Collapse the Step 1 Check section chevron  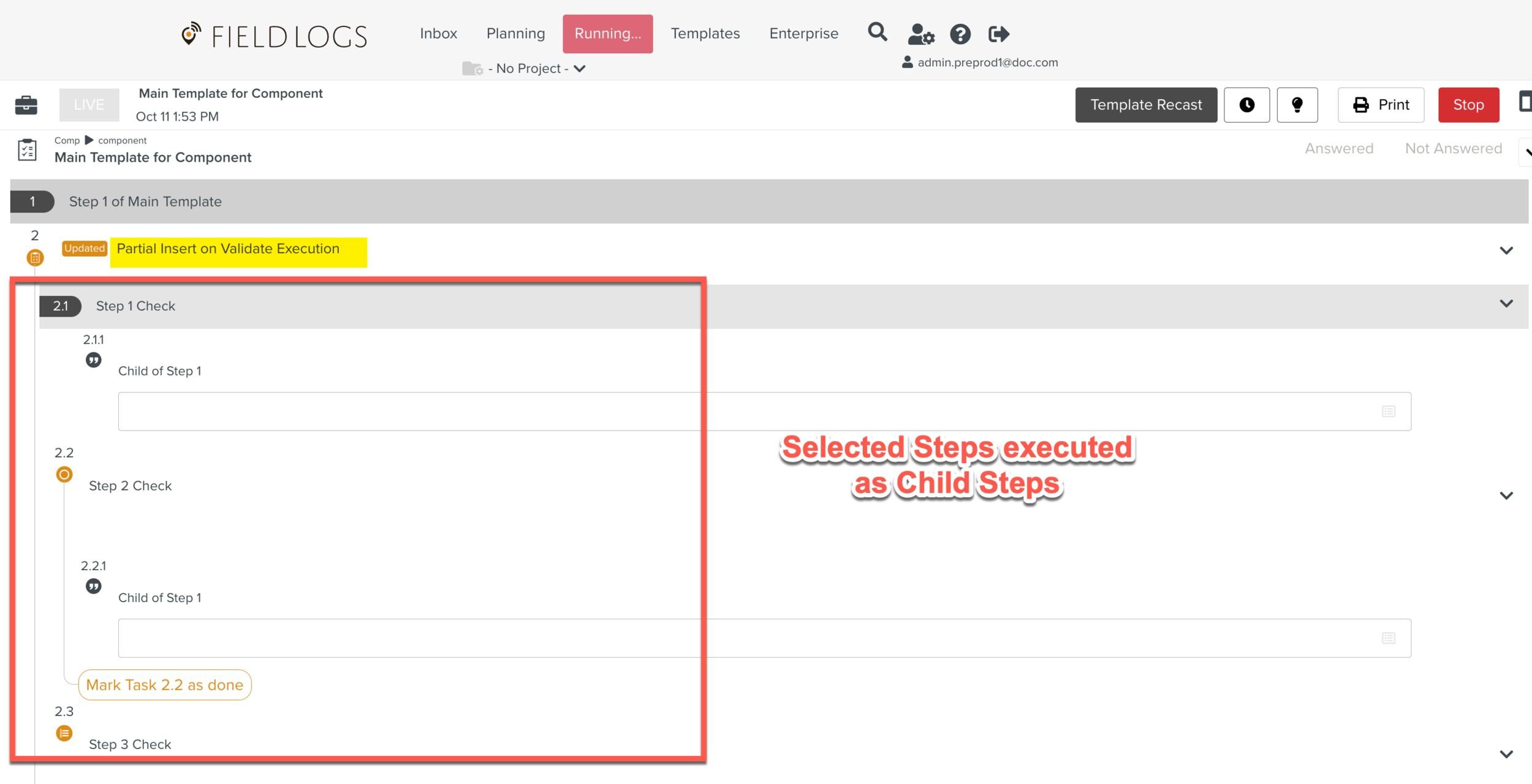(1506, 304)
